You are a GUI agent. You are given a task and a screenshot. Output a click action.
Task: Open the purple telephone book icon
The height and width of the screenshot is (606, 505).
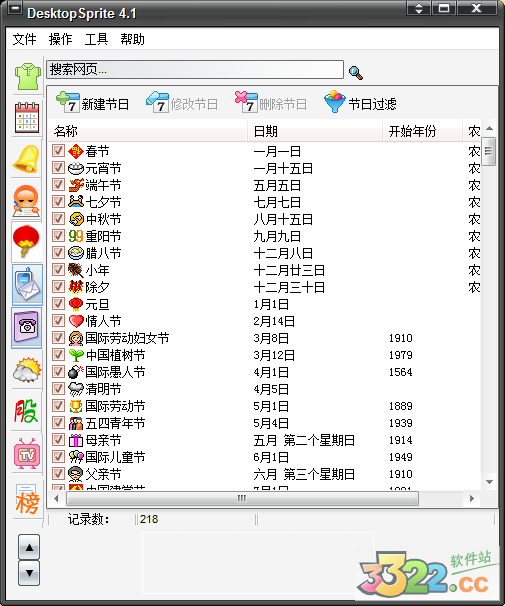click(27, 327)
